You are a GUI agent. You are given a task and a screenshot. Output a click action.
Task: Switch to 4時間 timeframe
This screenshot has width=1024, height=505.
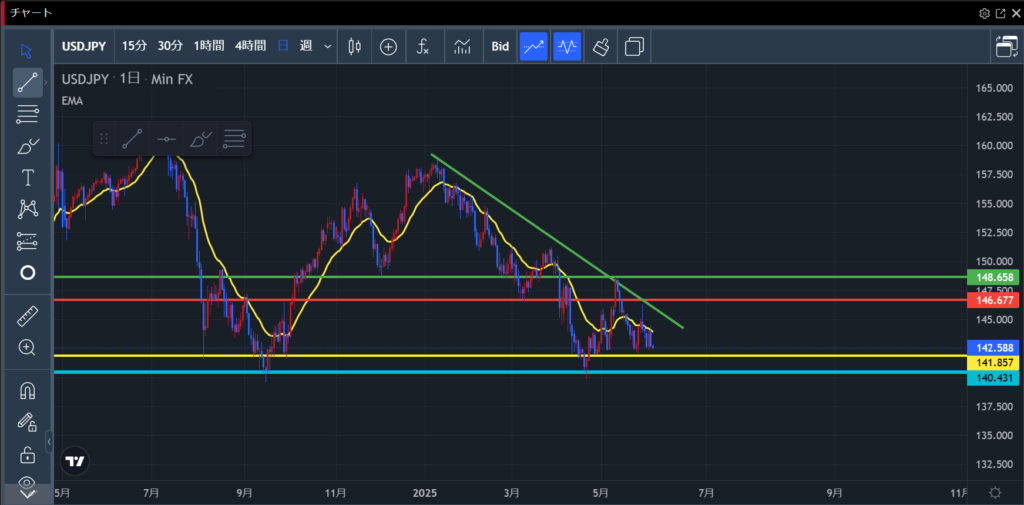(250, 46)
